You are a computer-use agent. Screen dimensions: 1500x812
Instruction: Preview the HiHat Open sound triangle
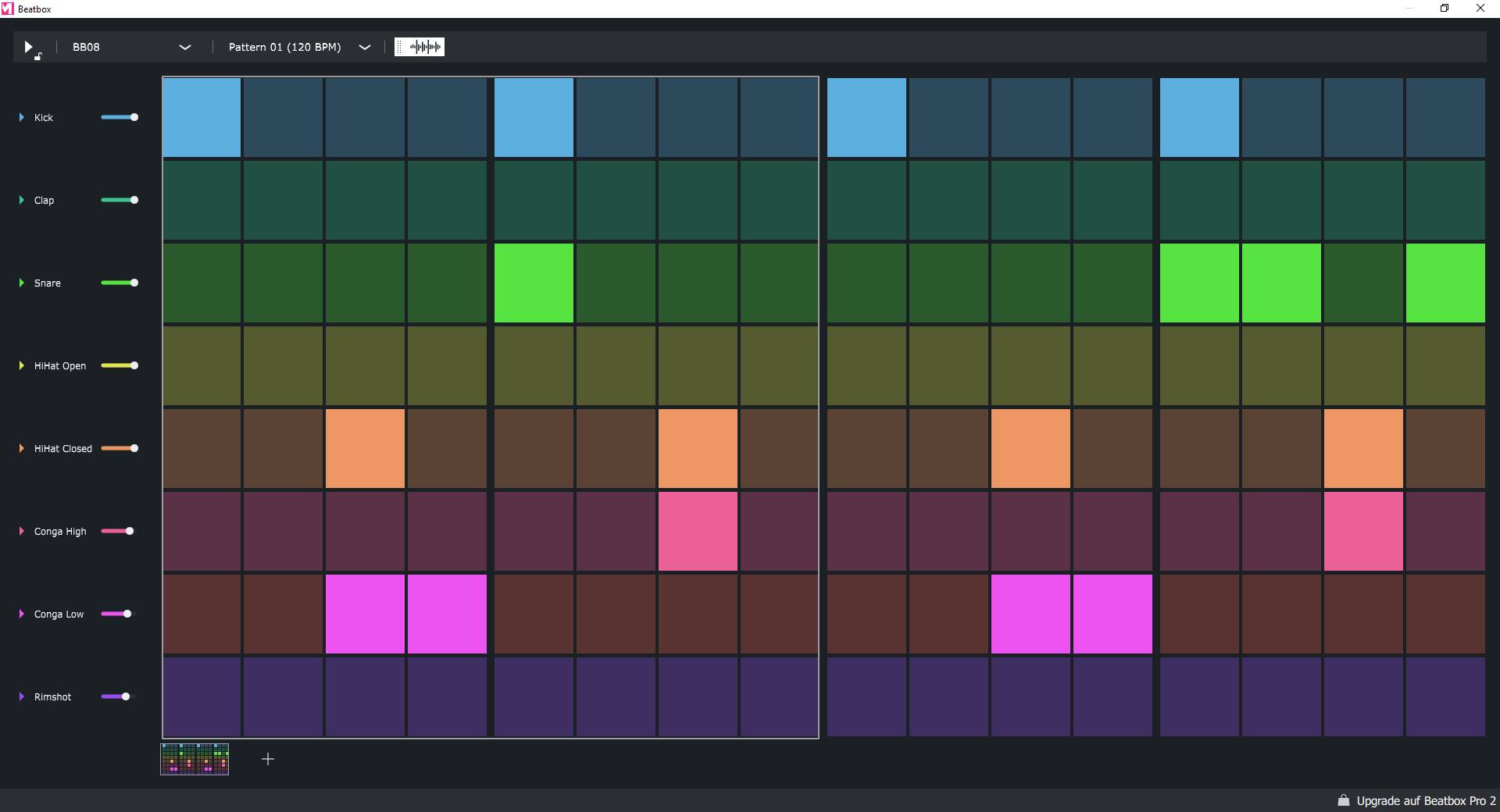21,365
